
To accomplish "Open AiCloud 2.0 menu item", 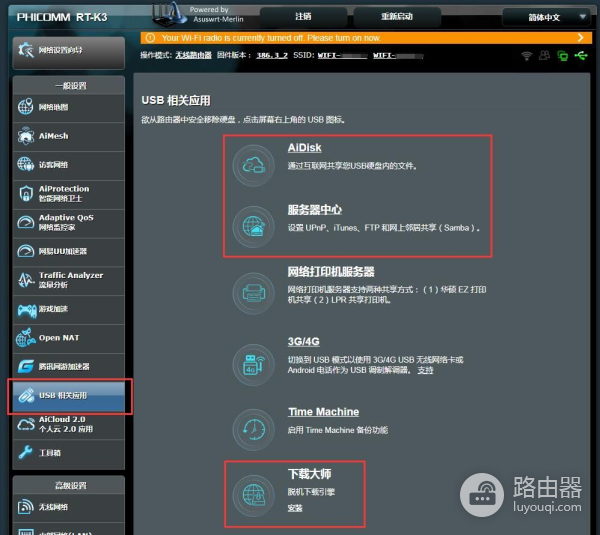I will (x=68, y=425).
